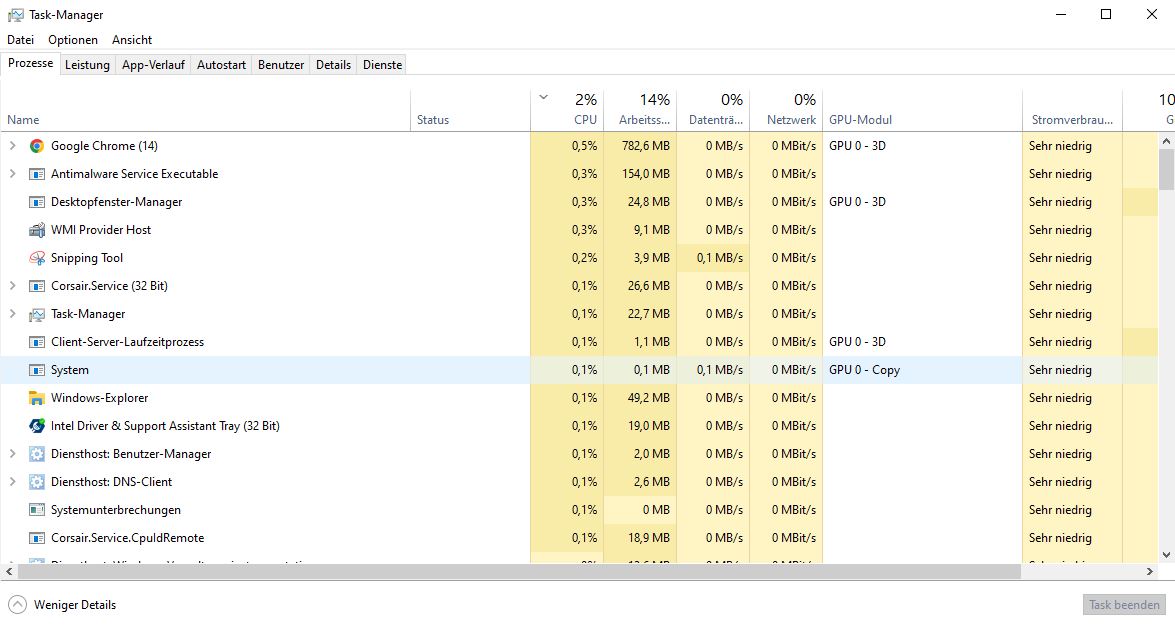
Task: Sort by the Netzwerk column header
Action: pos(786,111)
